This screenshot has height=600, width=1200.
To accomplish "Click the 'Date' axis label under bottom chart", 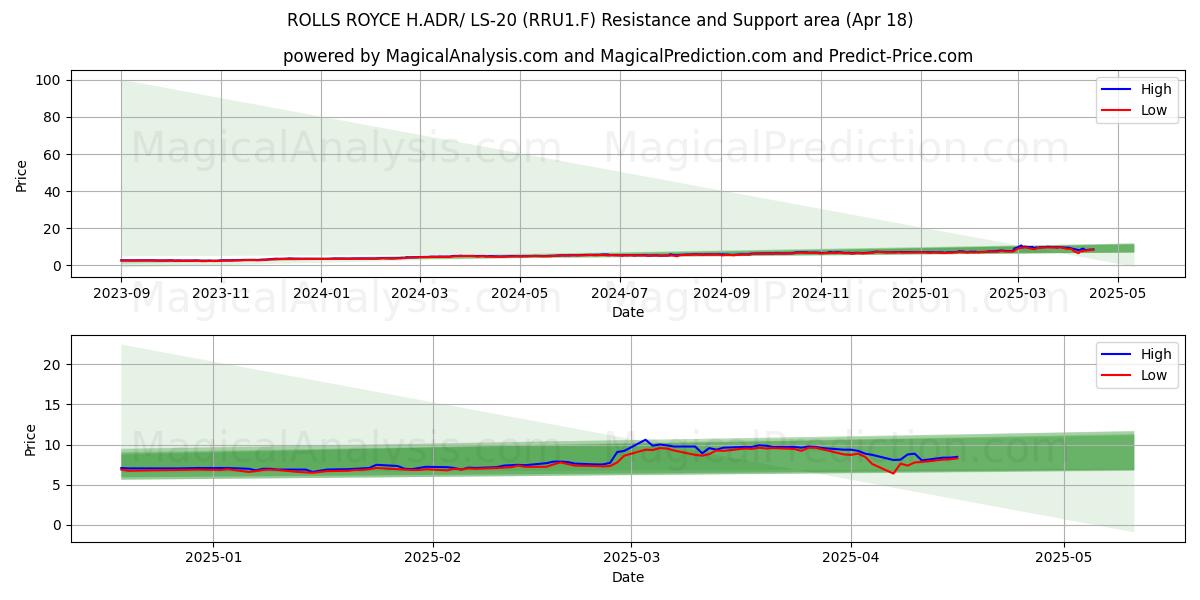I will (627, 577).
